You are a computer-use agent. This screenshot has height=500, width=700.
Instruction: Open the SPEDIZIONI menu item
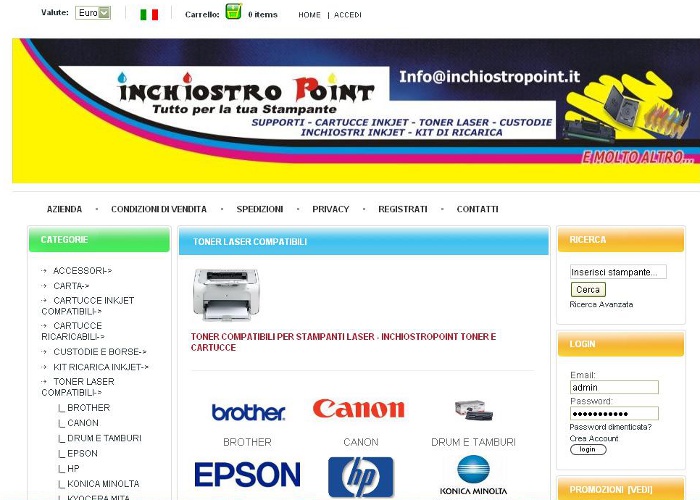coord(260,209)
